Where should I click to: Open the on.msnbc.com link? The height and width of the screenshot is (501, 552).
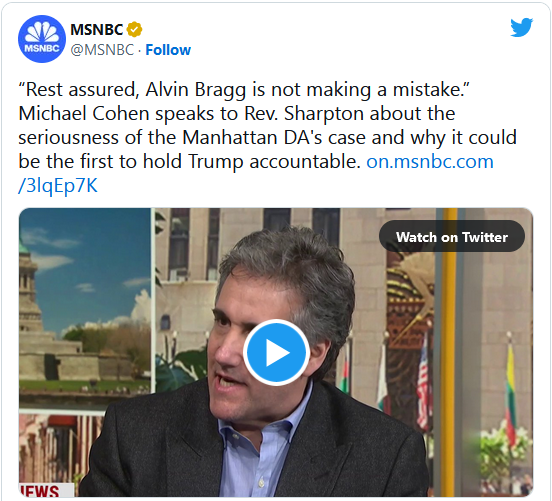430,162
